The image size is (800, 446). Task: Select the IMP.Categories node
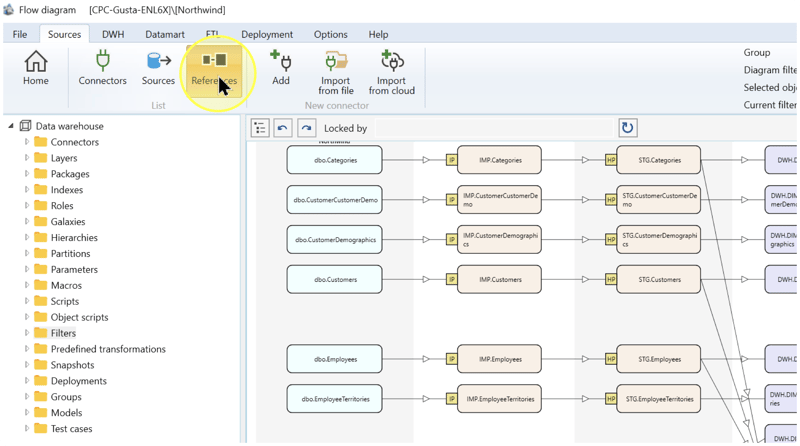[499, 160]
